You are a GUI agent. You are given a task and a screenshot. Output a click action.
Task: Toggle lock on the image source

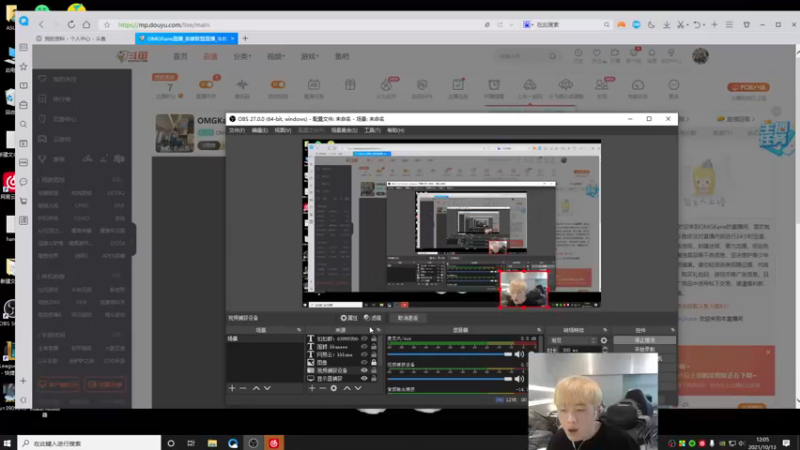click(x=374, y=362)
